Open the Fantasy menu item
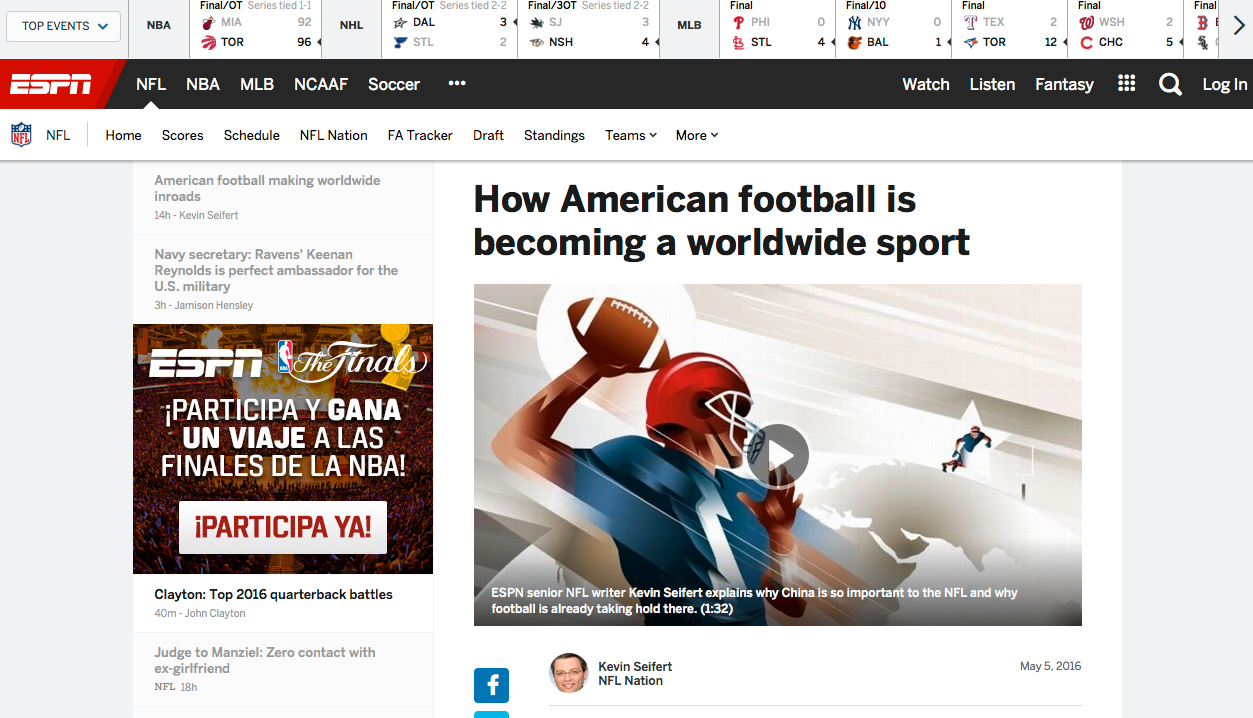The image size is (1253, 718). pos(1064,84)
